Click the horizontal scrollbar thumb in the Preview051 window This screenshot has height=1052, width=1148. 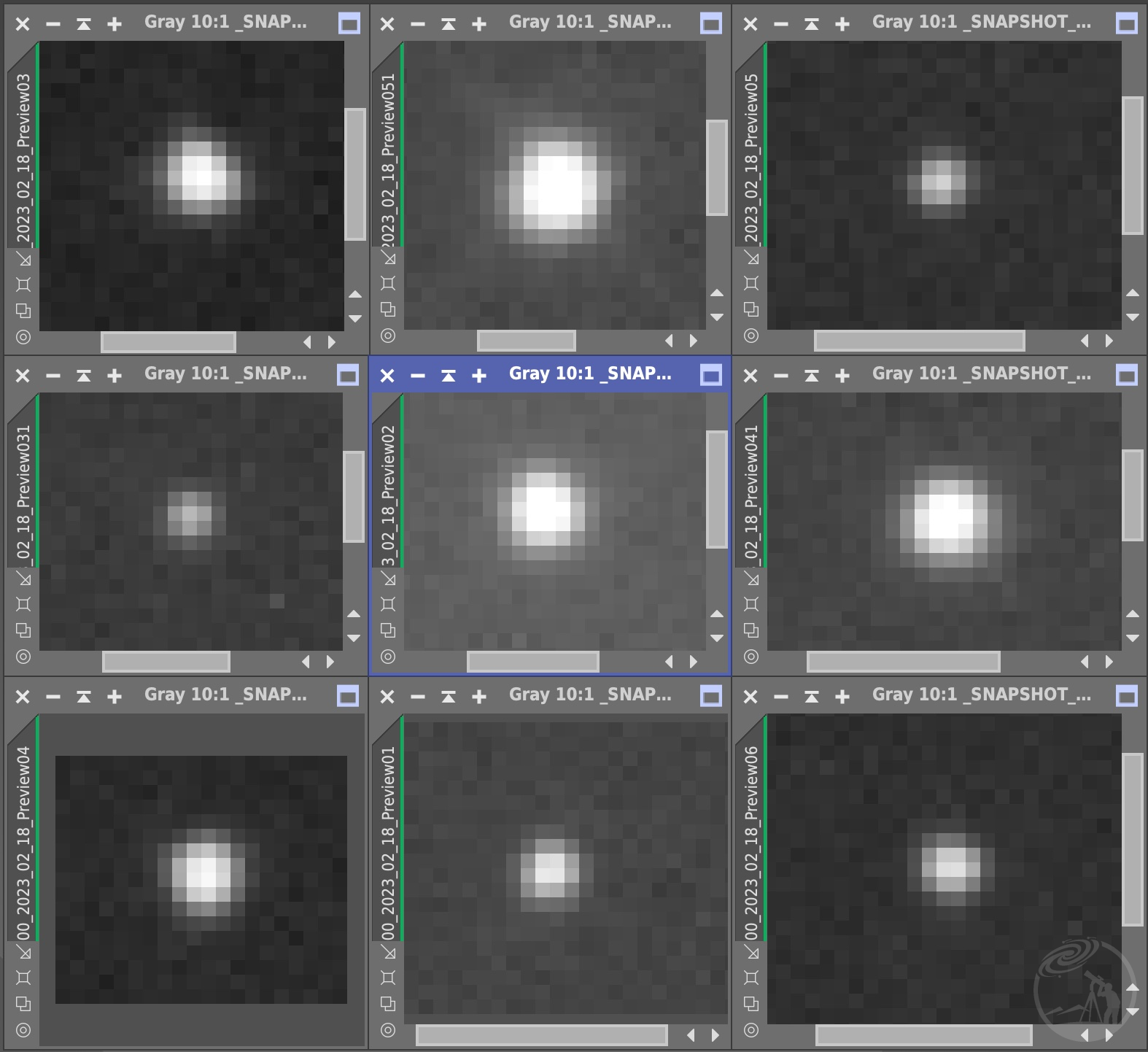pyautogui.click(x=527, y=340)
